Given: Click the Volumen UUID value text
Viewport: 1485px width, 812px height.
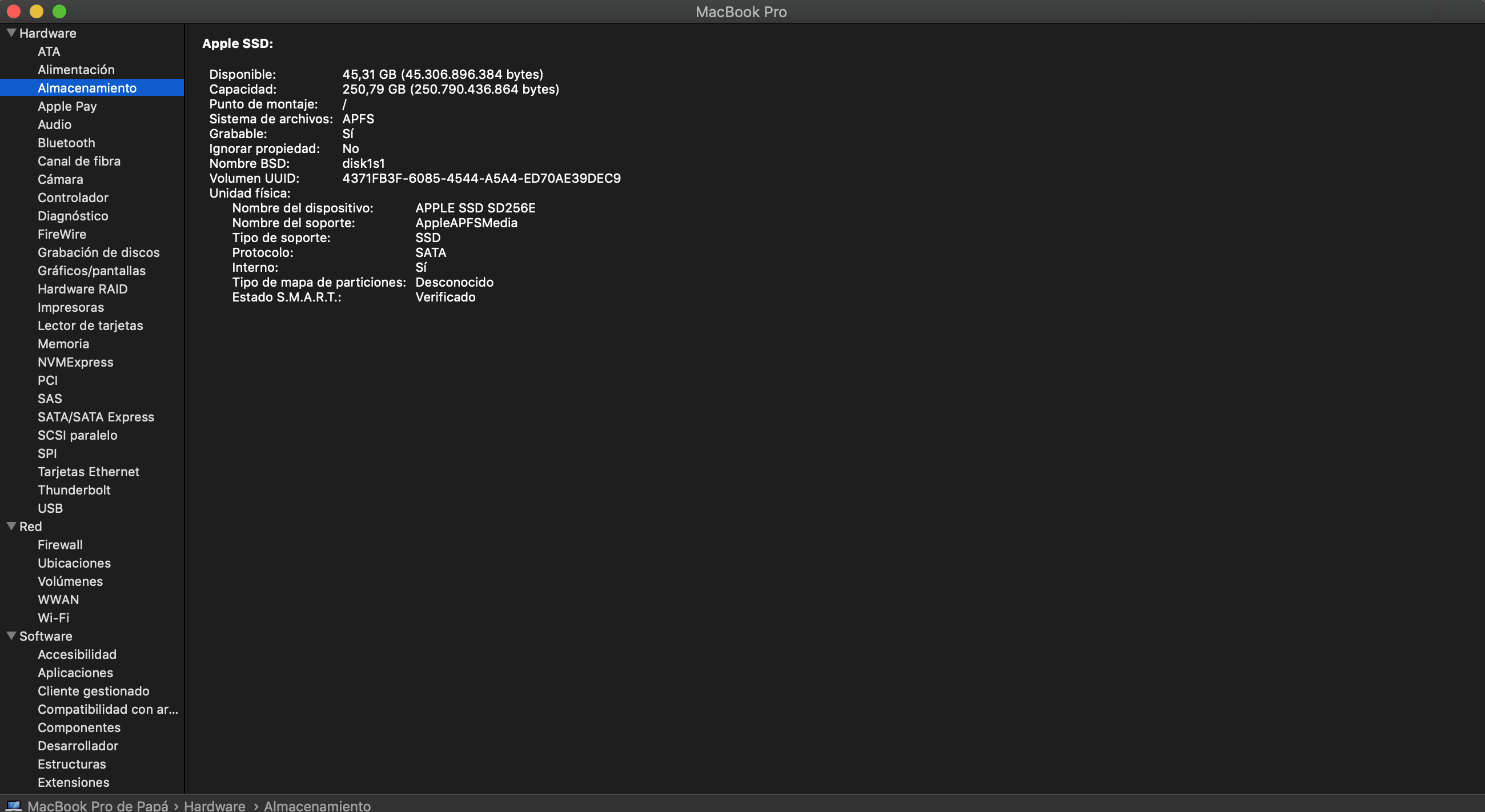Looking at the screenshot, I should tap(481, 179).
